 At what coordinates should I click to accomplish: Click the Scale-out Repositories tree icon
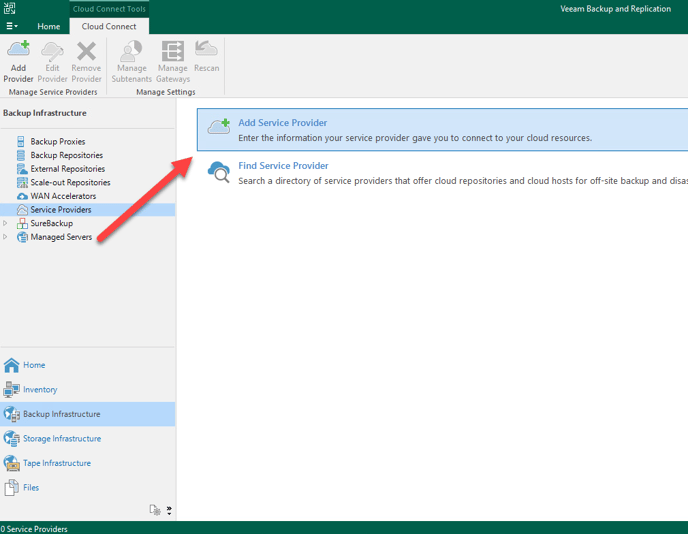pos(22,182)
